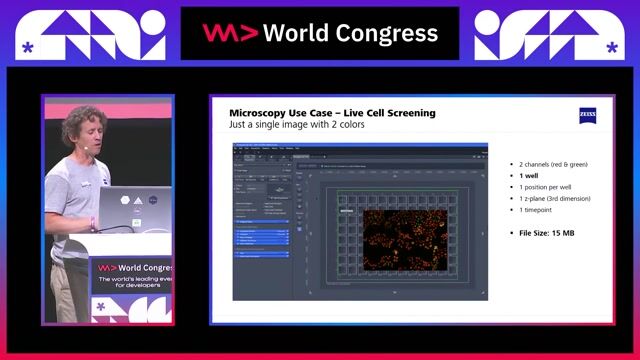Toggle the checkbox in the carrier view's top bar
The image size is (640, 360).
click(x=322, y=166)
